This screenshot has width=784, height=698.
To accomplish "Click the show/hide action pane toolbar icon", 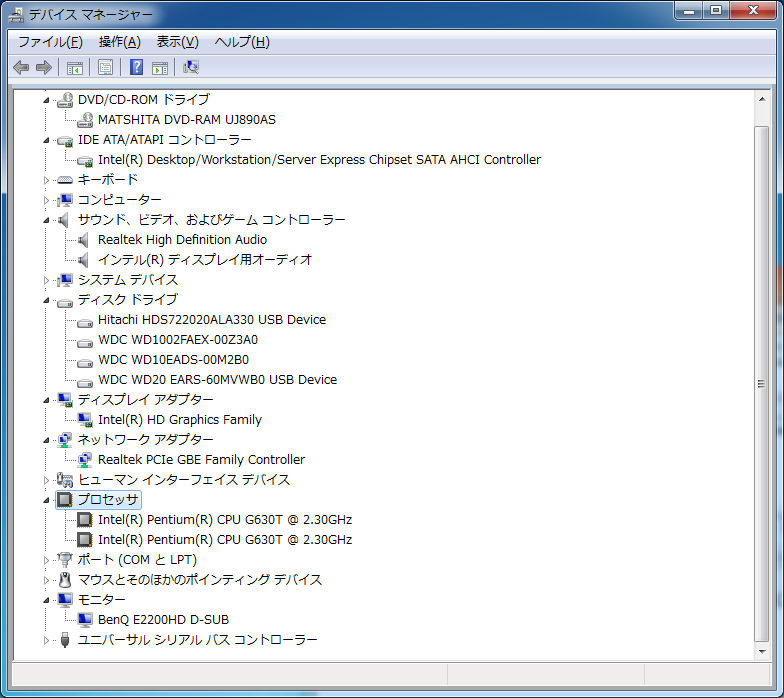I will (160, 67).
